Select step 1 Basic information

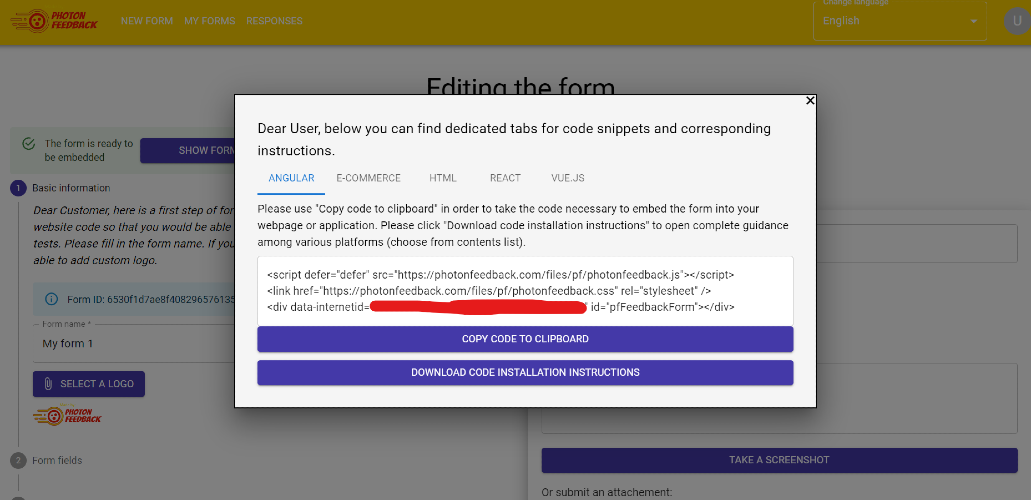(x=18, y=188)
